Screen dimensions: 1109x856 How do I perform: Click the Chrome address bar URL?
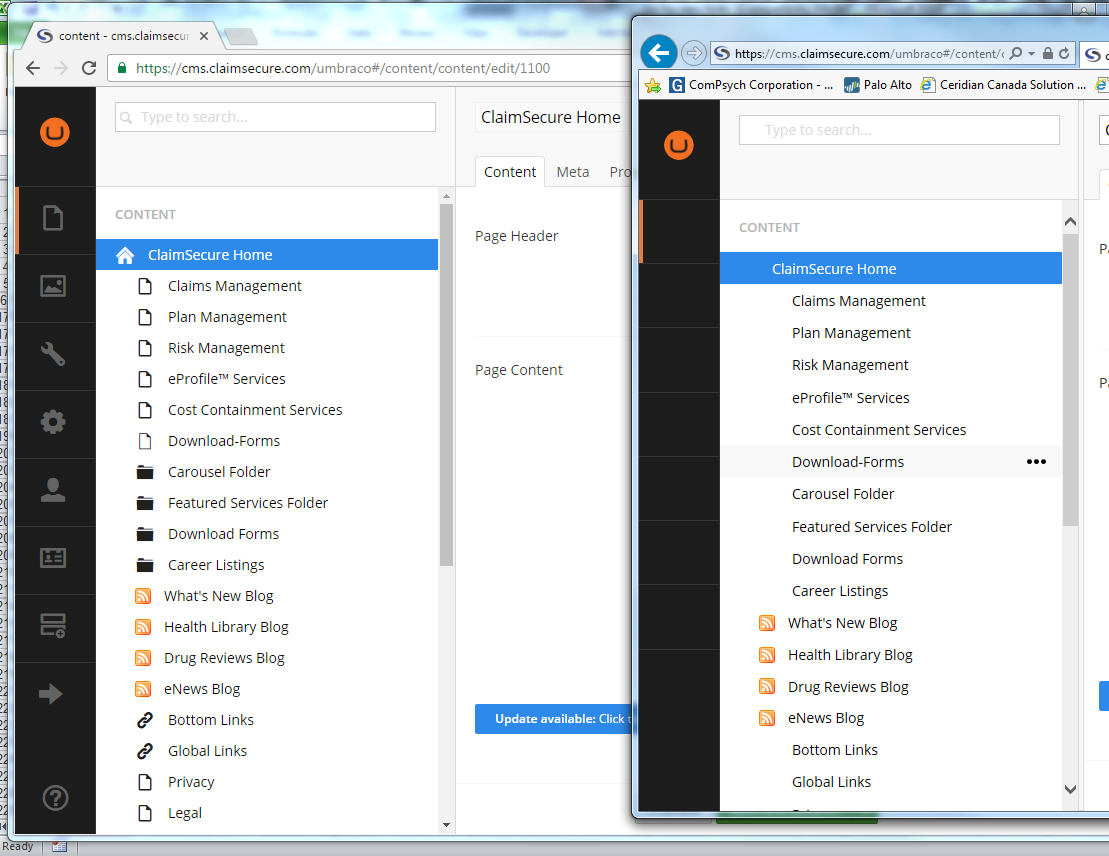(343, 68)
